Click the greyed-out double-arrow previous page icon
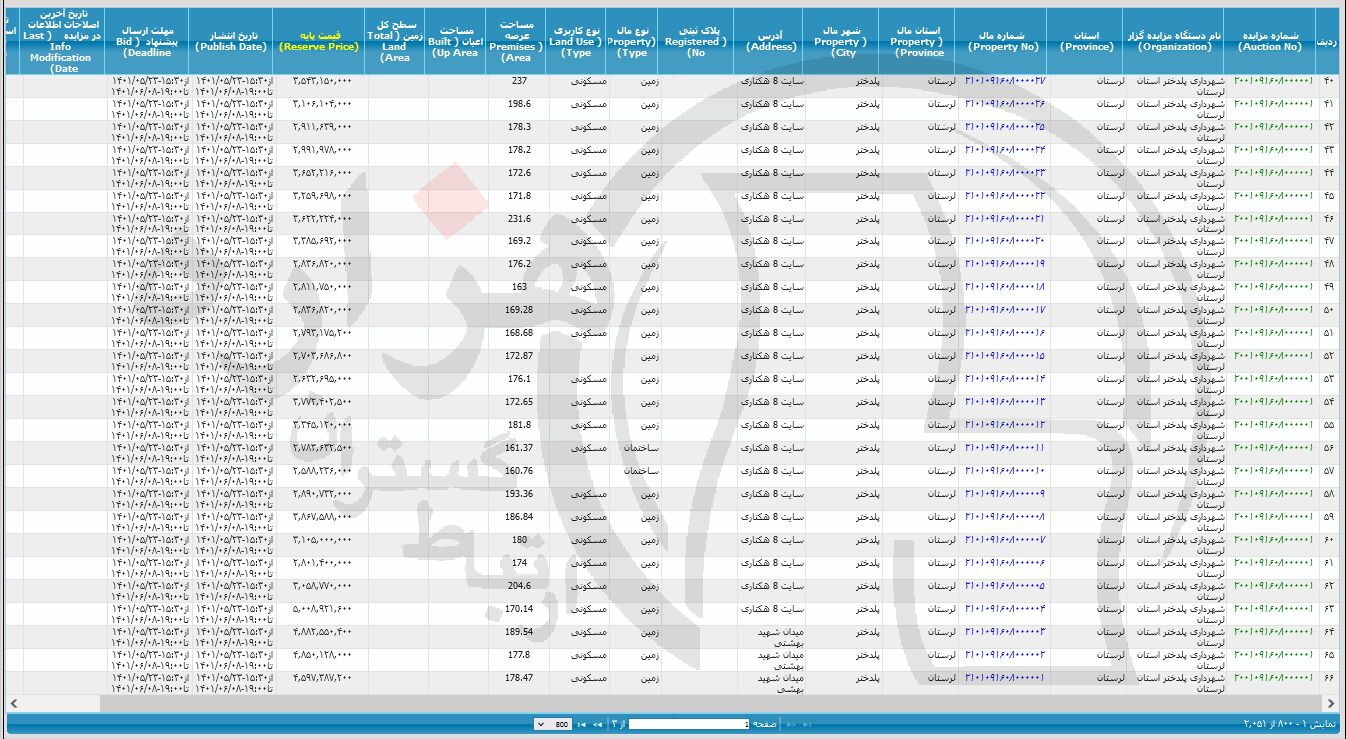The image size is (1346, 739). point(790,725)
